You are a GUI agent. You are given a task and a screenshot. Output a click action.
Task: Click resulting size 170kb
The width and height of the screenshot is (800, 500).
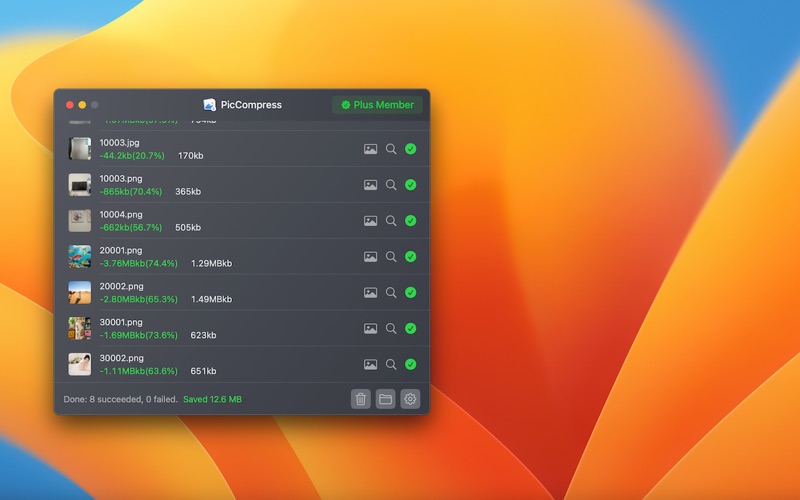(x=190, y=156)
